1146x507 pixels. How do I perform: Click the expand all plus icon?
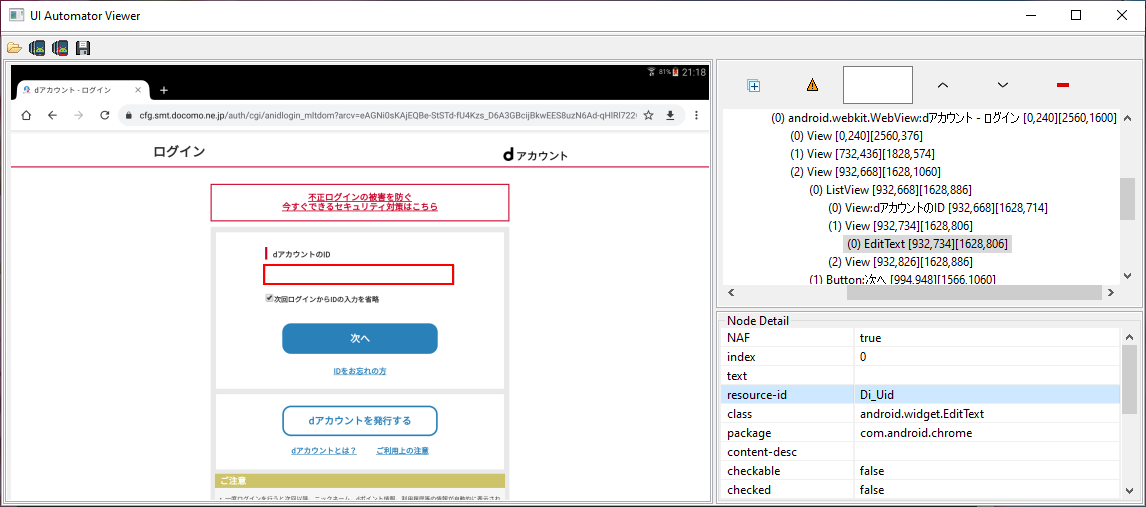point(754,85)
